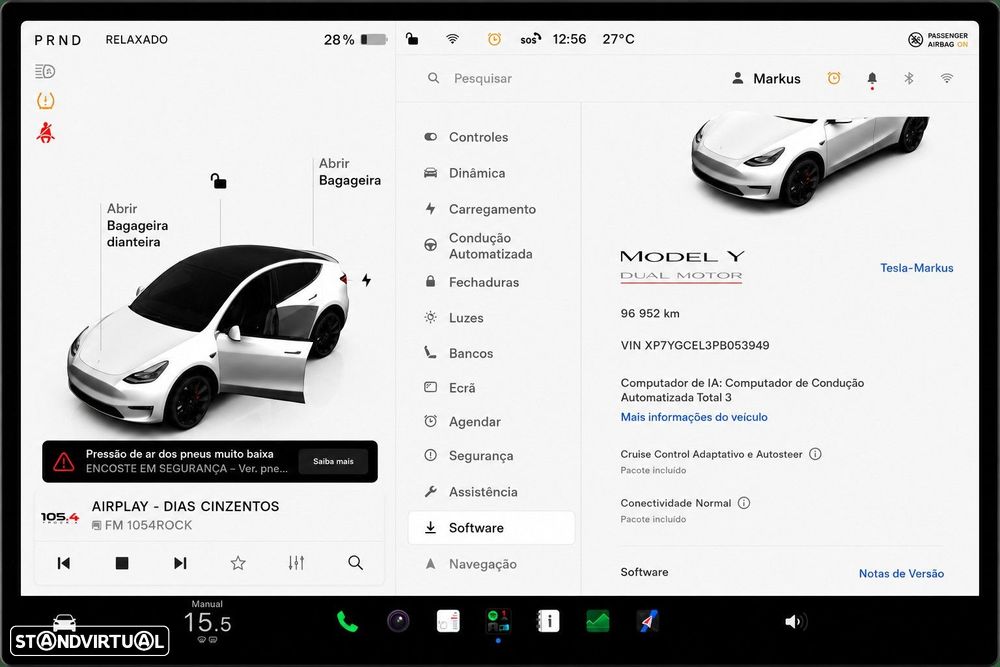Tap the Wi-Fi icon in settings header
Viewport: 1000px width, 667px height.
(947, 78)
